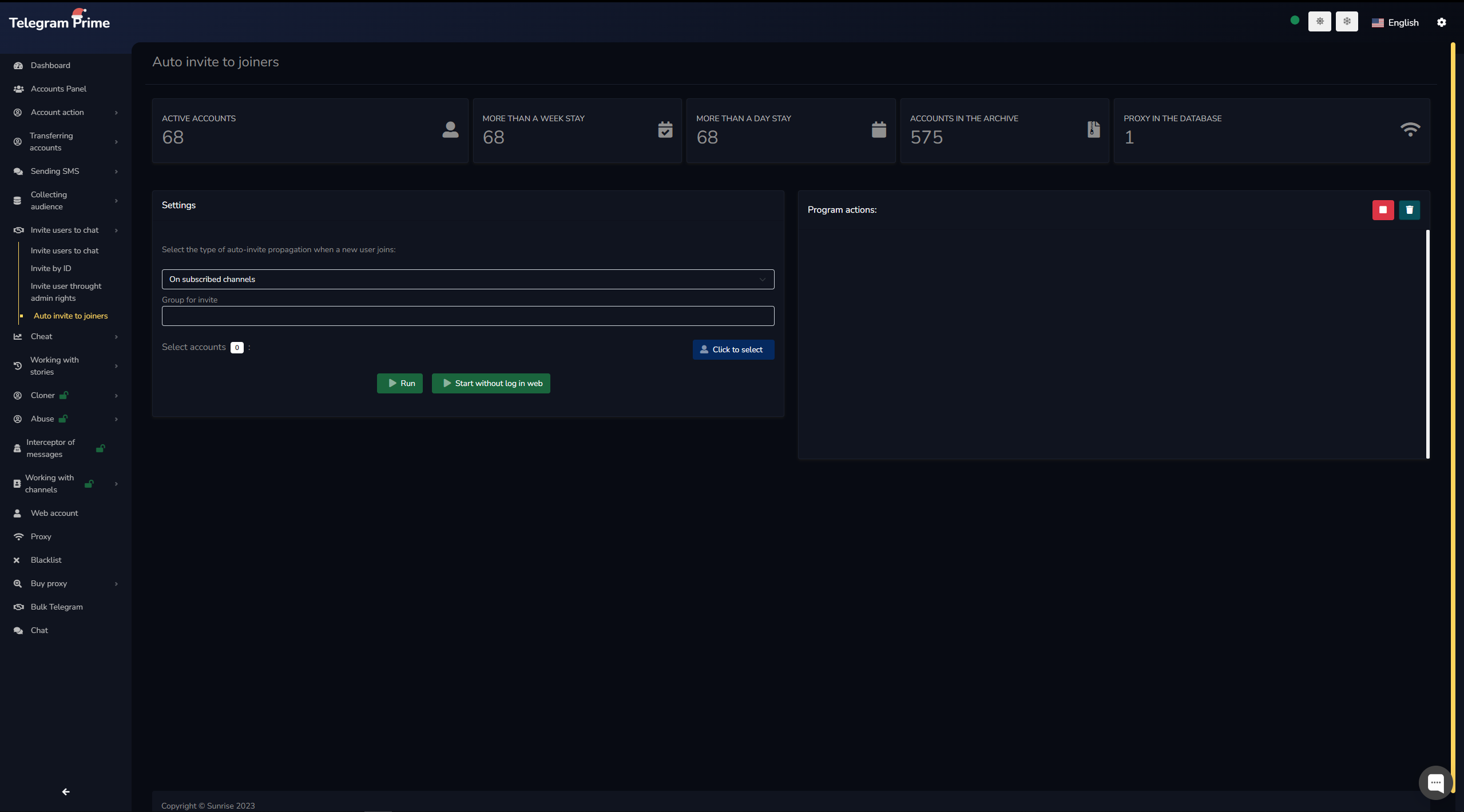This screenshot has height=812, width=1464.
Task: Click the Blacklist X icon in the sidebar
Action: [x=17, y=560]
